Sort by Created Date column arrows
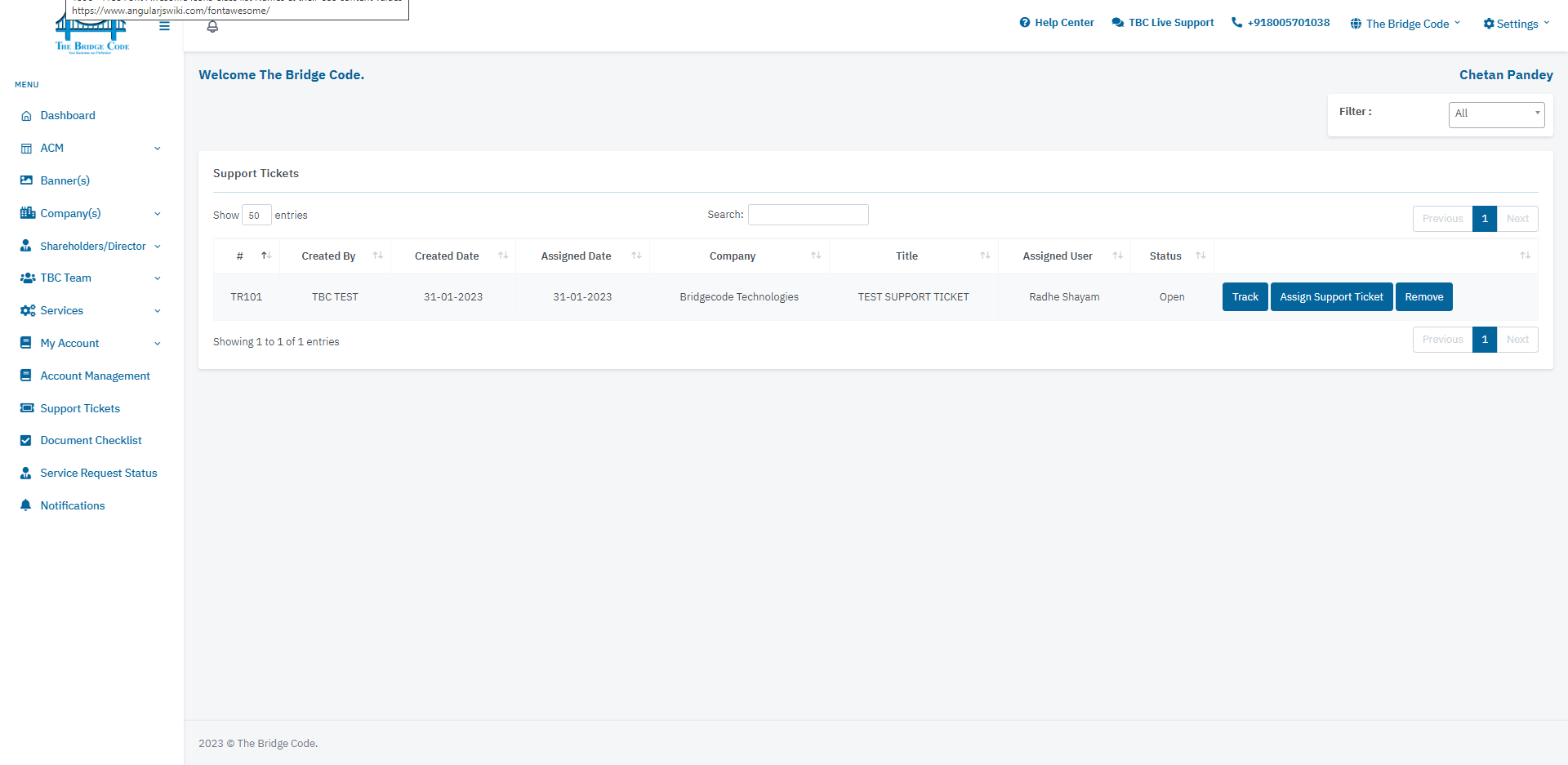The image size is (1568, 765). pos(503,256)
